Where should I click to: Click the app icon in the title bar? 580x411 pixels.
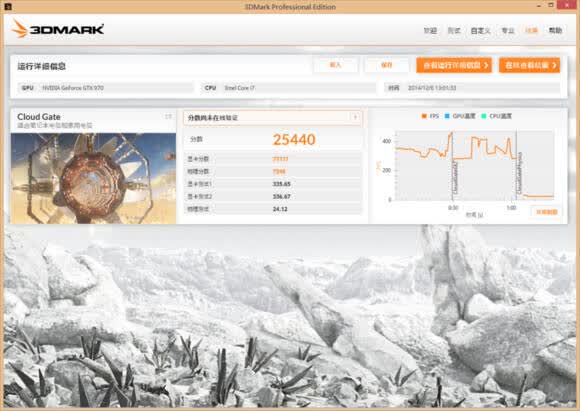pyautogui.click(x=7, y=6)
